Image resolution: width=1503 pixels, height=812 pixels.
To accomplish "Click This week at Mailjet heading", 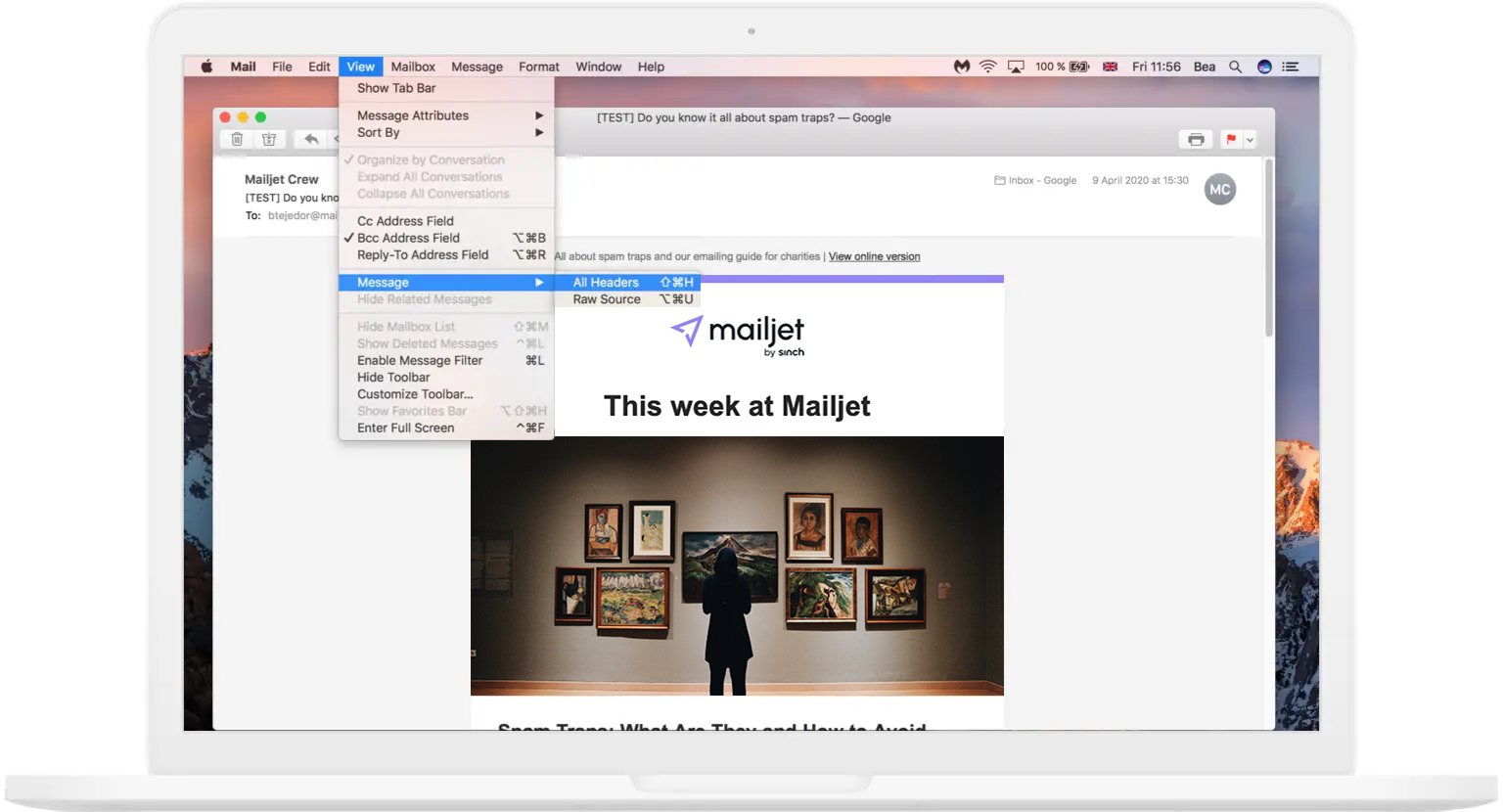I will (737, 406).
